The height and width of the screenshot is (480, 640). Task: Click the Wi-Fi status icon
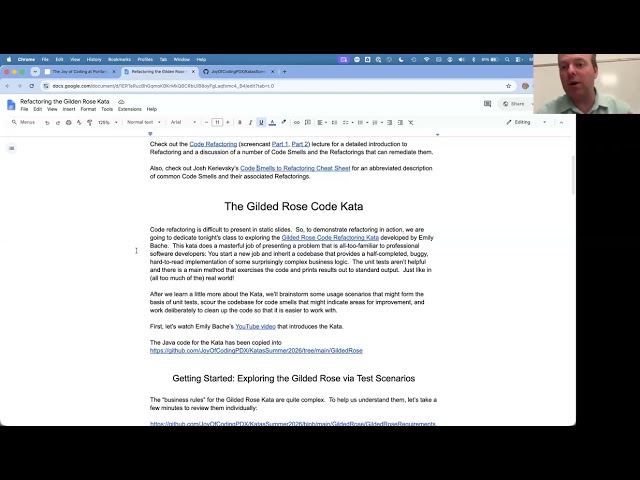(427, 60)
